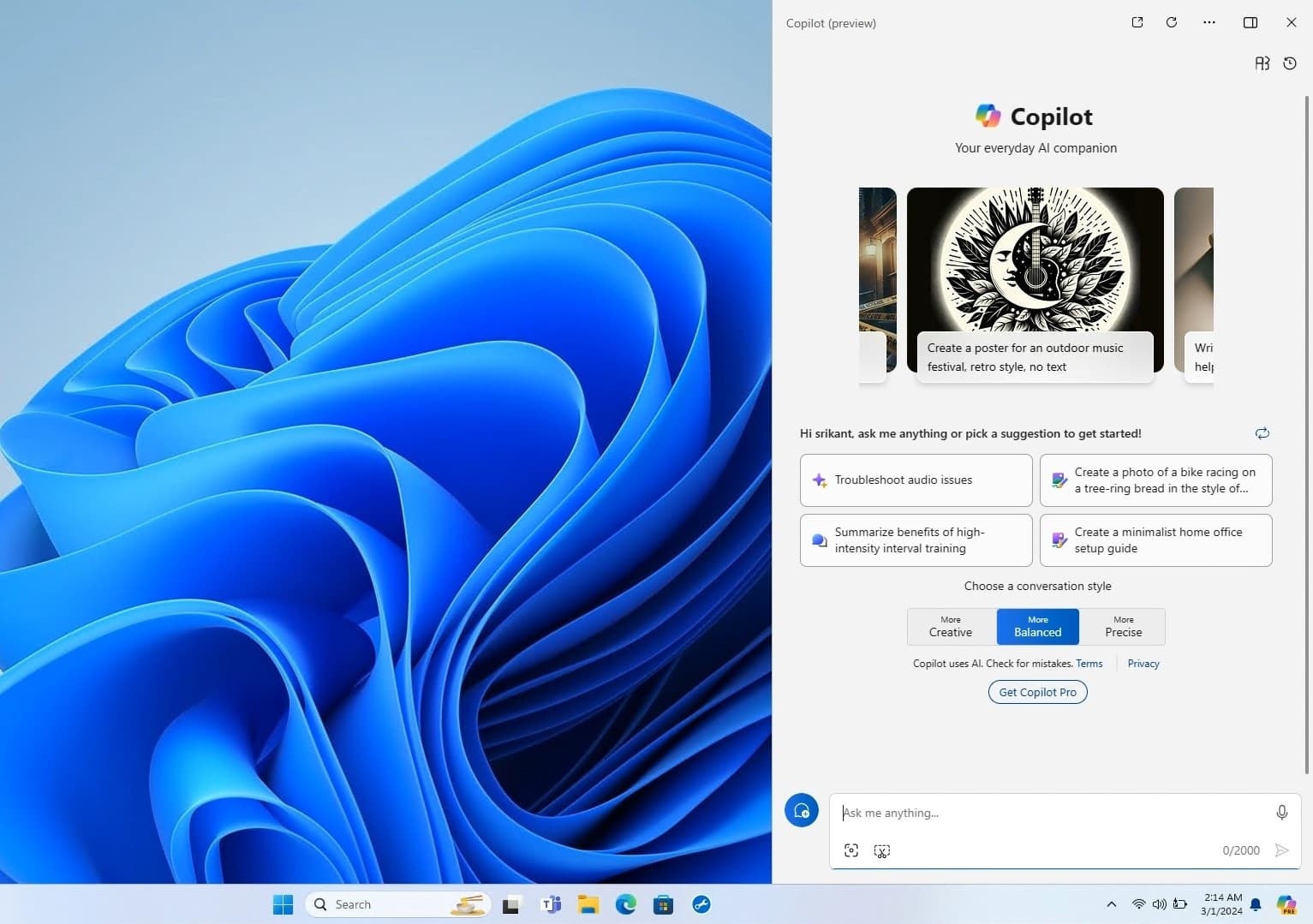Image resolution: width=1313 pixels, height=924 pixels.
Task: Expand the hidden system tray icons
Action: pyautogui.click(x=1112, y=904)
